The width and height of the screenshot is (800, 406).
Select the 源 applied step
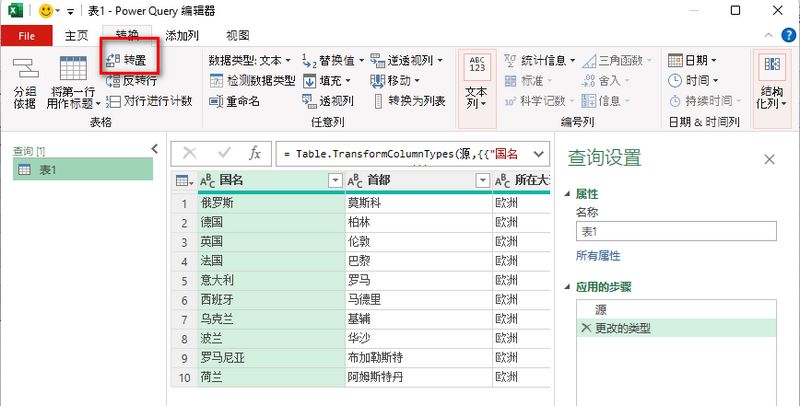677,310
